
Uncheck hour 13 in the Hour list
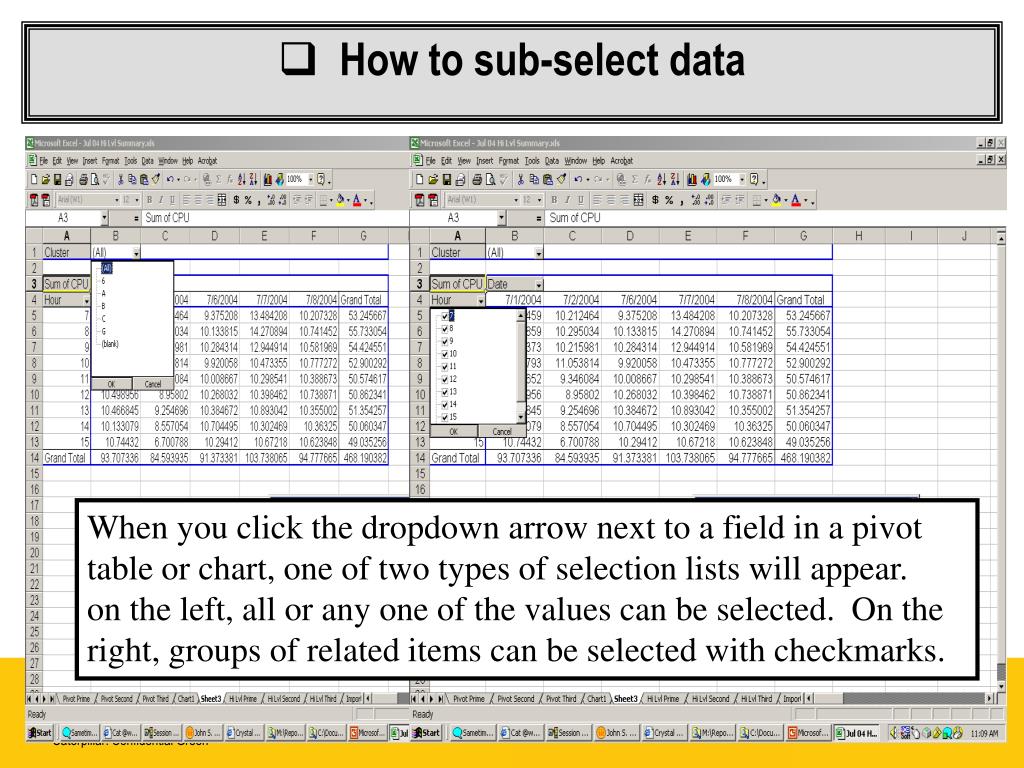(x=445, y=392)
